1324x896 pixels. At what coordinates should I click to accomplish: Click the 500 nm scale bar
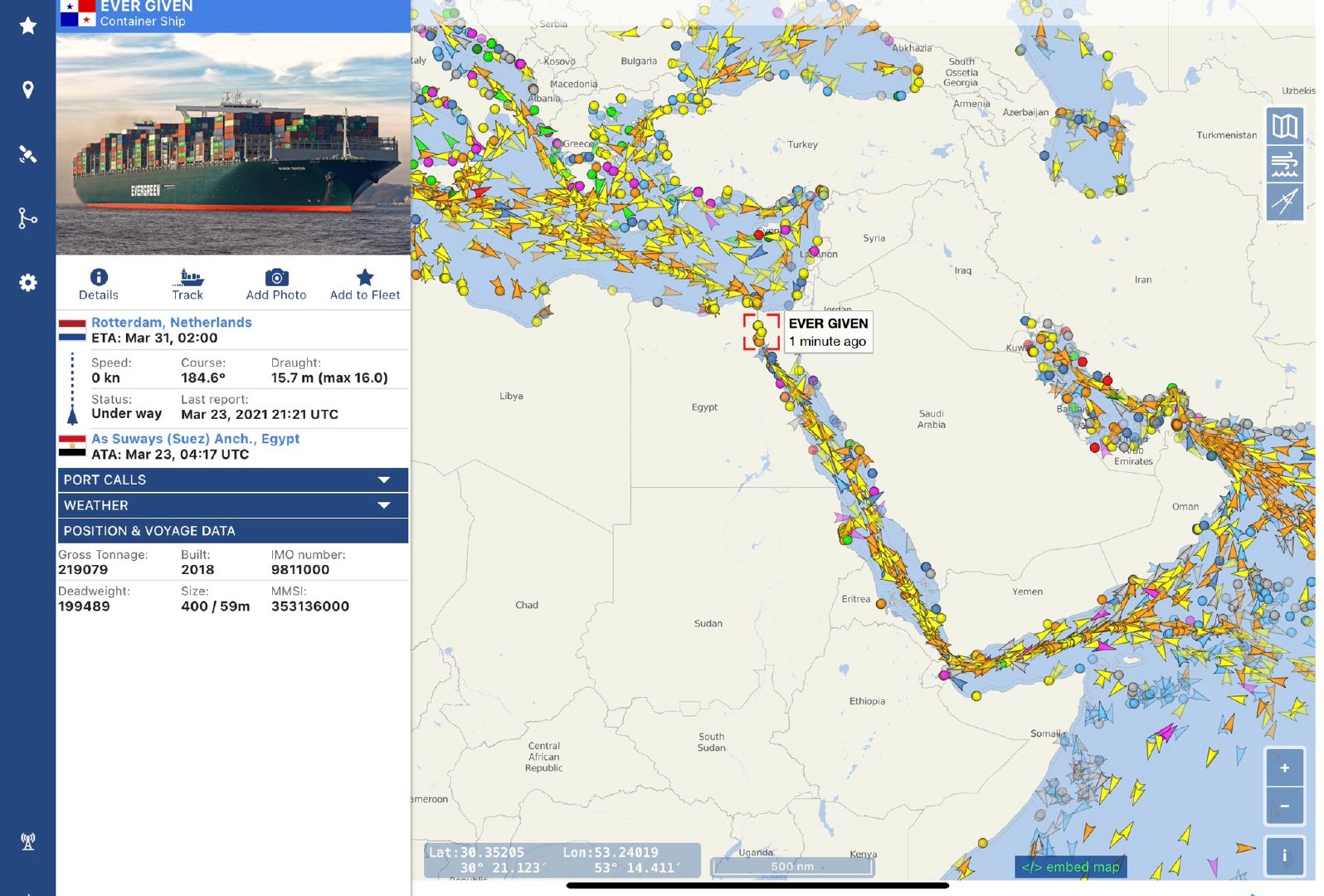click(792, 866)
